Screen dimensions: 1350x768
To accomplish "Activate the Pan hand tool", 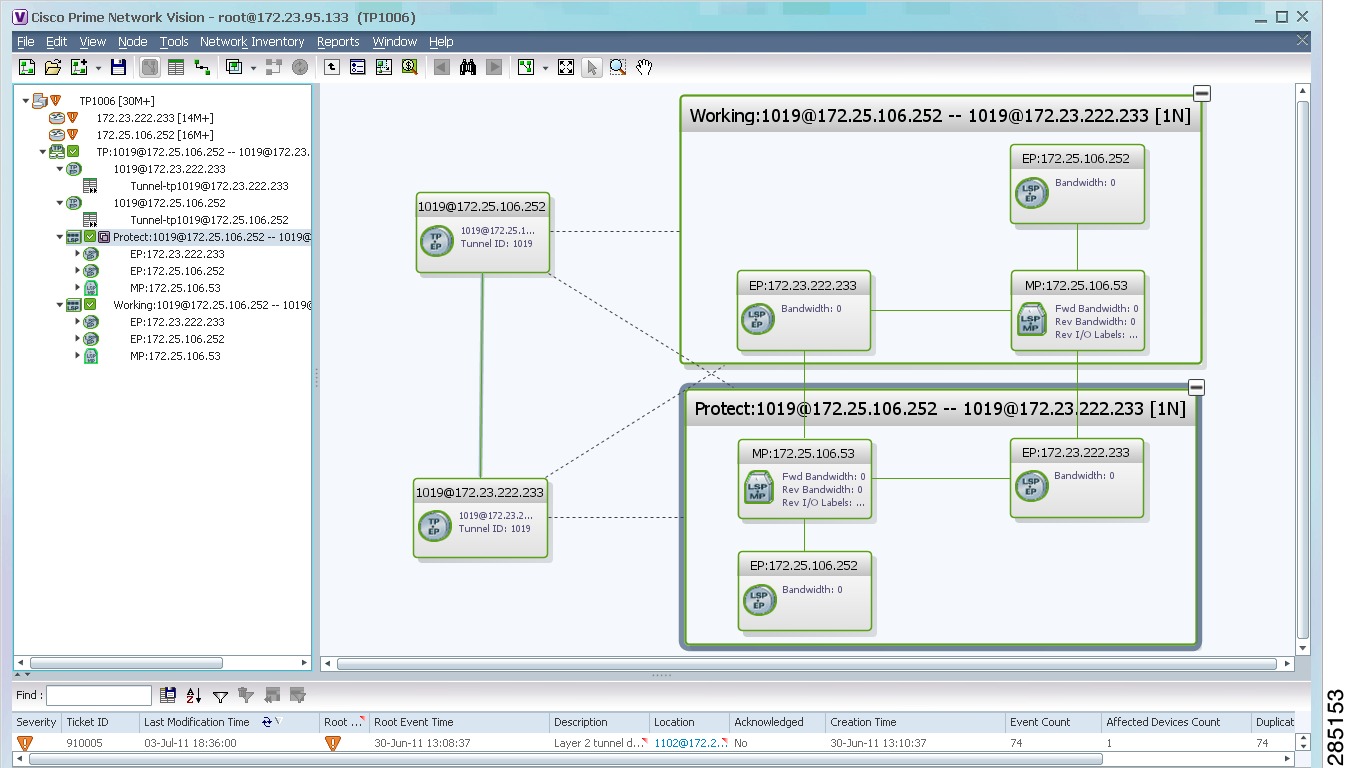I will [644, 67].
